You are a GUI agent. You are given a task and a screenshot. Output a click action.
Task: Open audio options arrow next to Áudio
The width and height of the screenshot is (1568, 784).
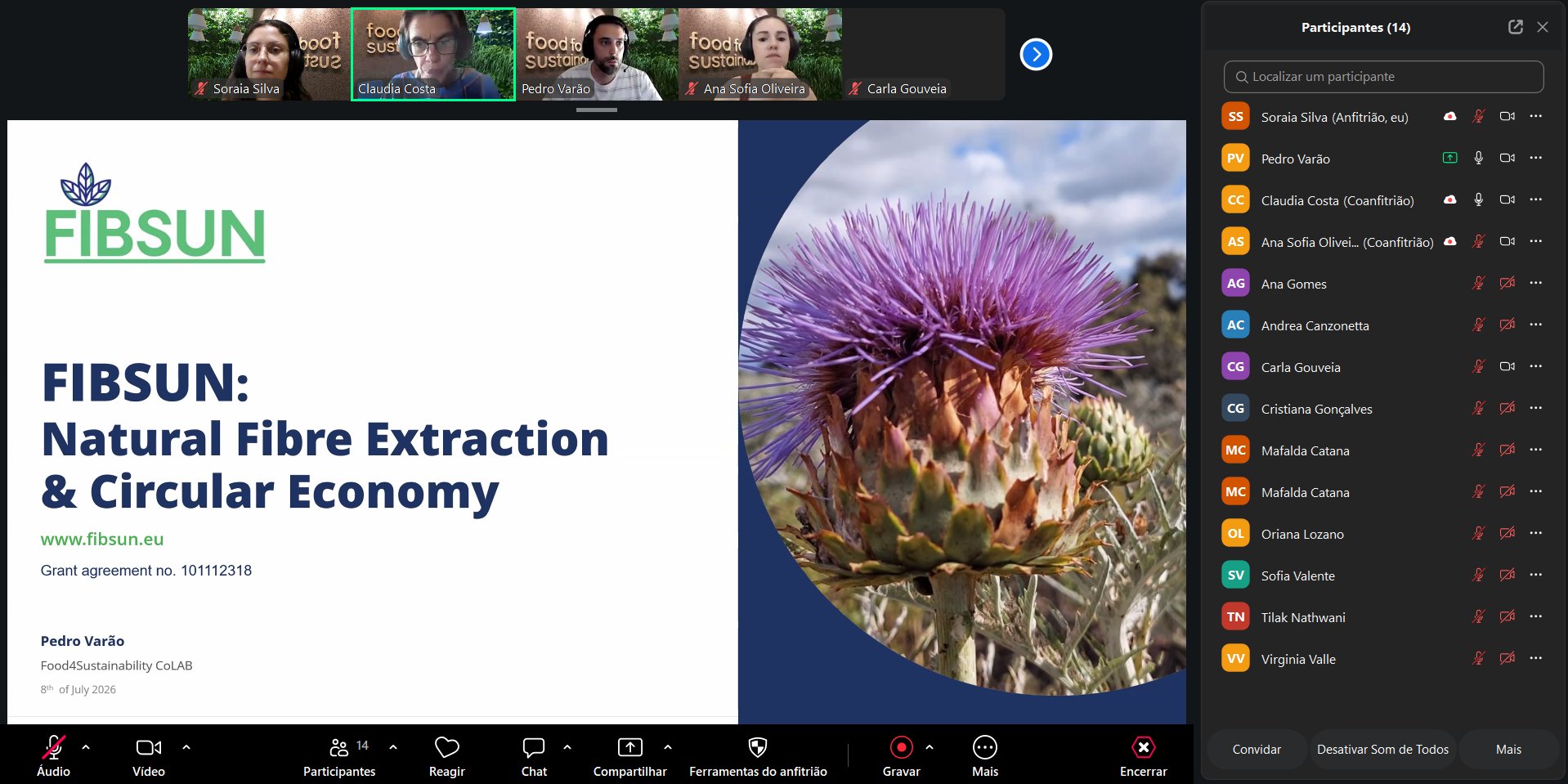pyautogui.click(x=86, y=747)
